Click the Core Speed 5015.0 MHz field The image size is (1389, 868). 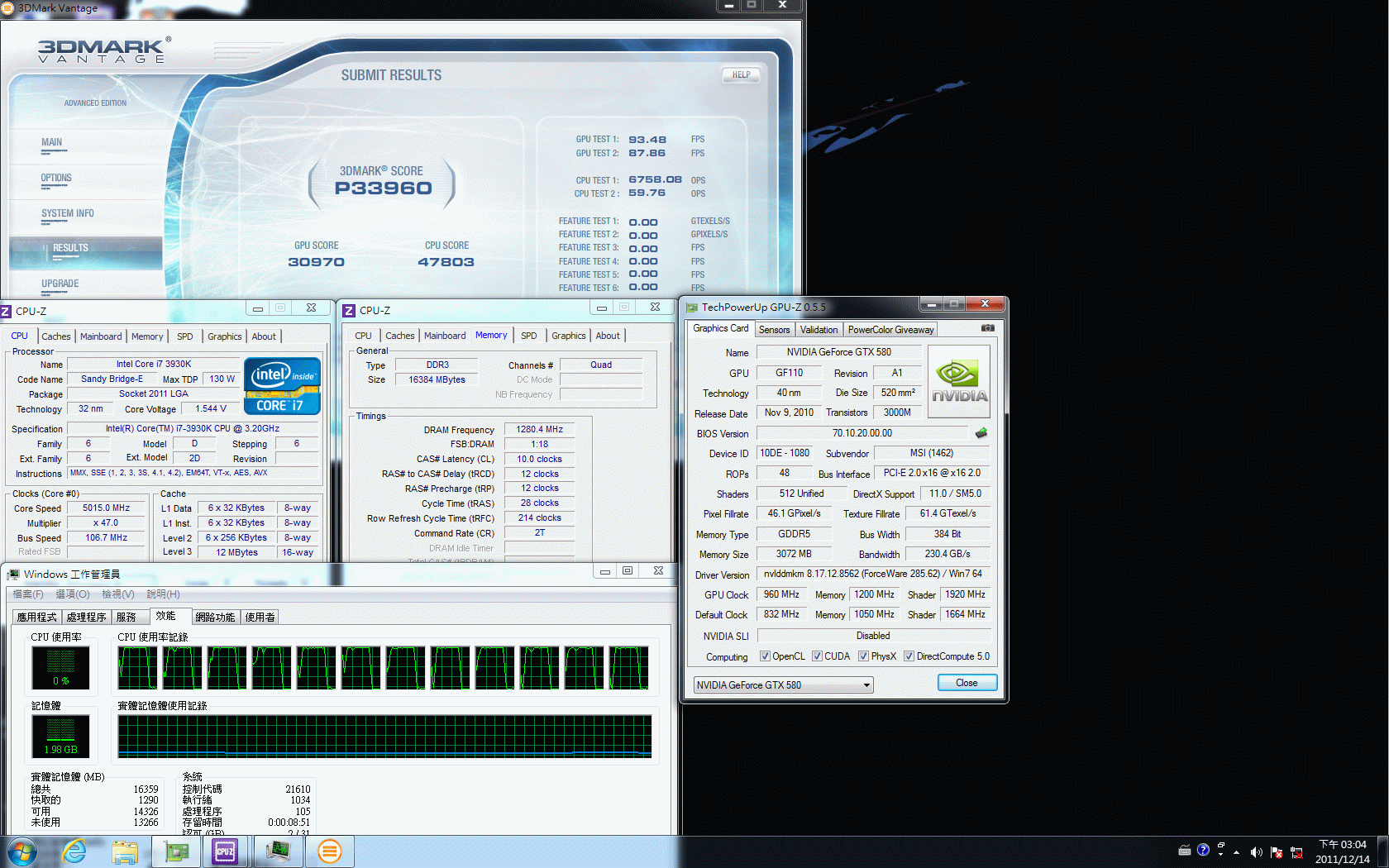click(107, 508)
